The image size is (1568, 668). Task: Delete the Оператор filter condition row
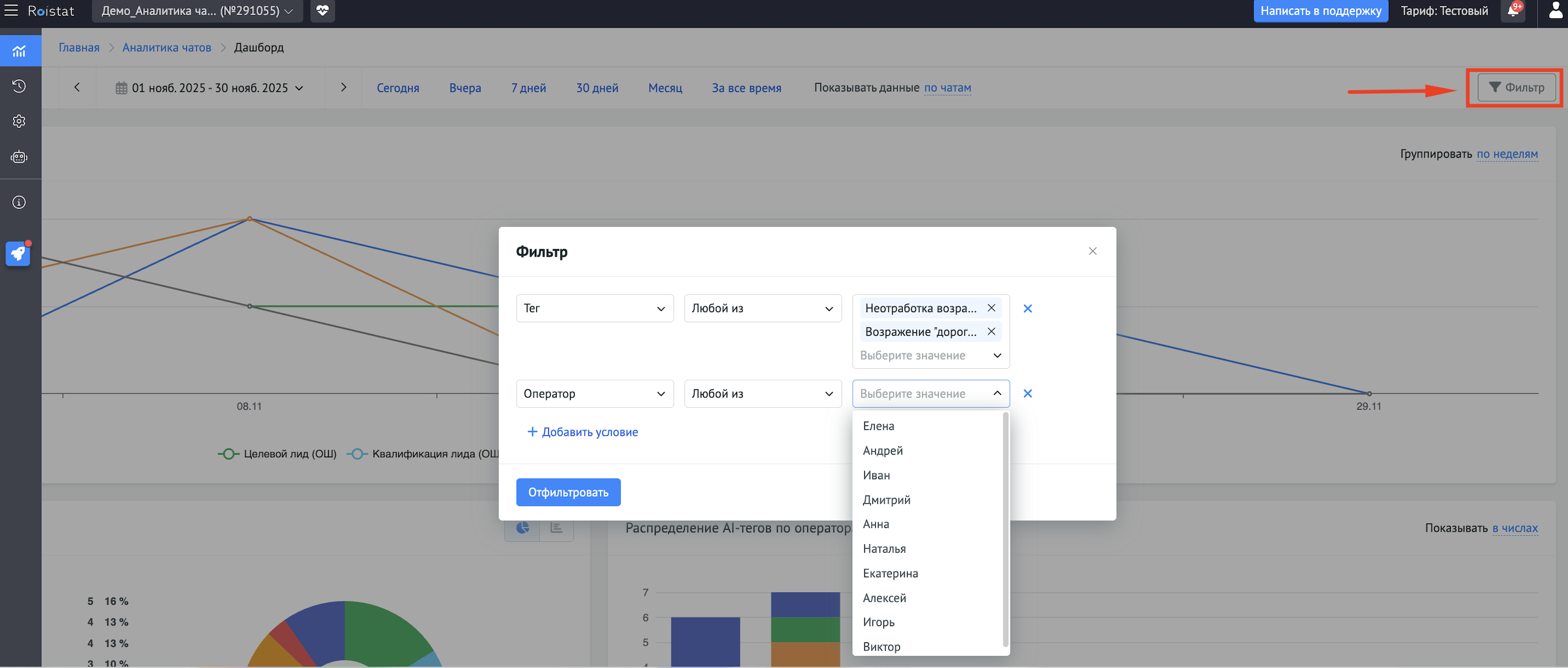[1028, 394]
